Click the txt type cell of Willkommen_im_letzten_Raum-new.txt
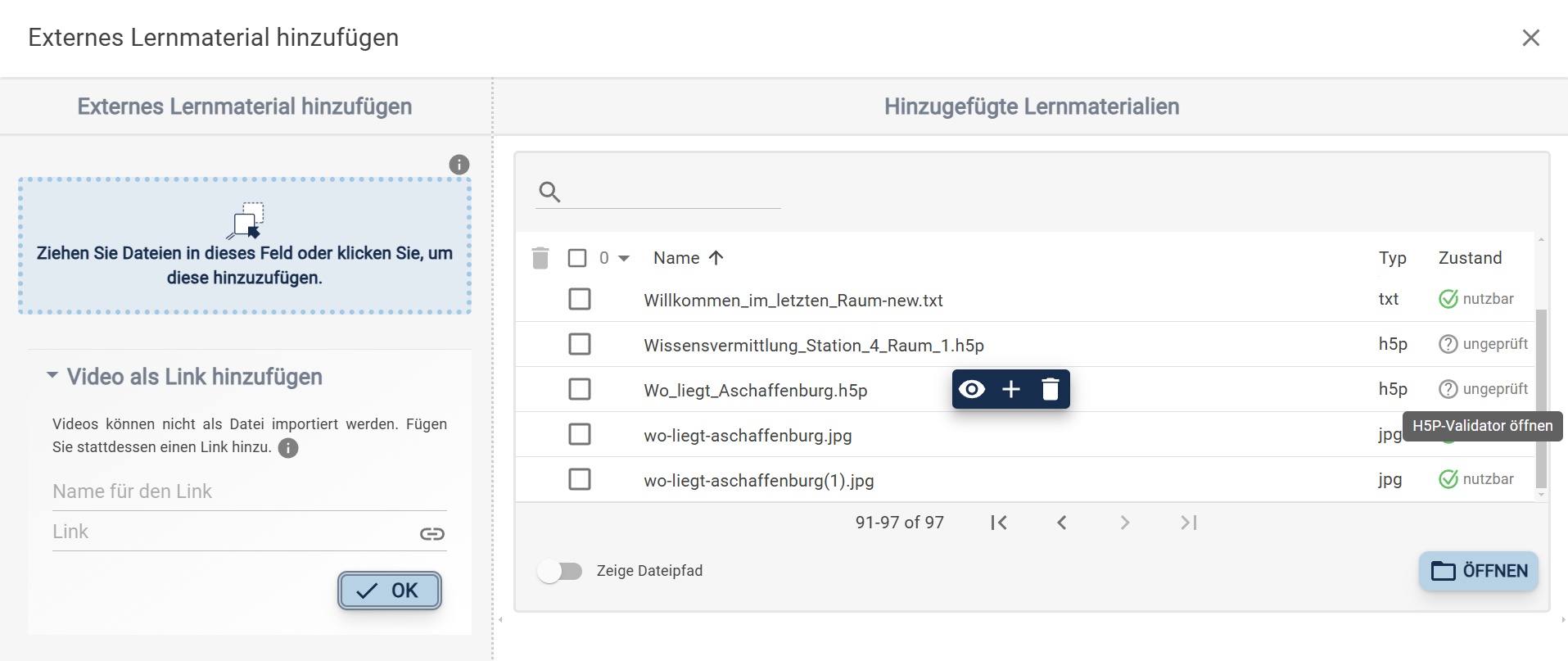 1389,299
